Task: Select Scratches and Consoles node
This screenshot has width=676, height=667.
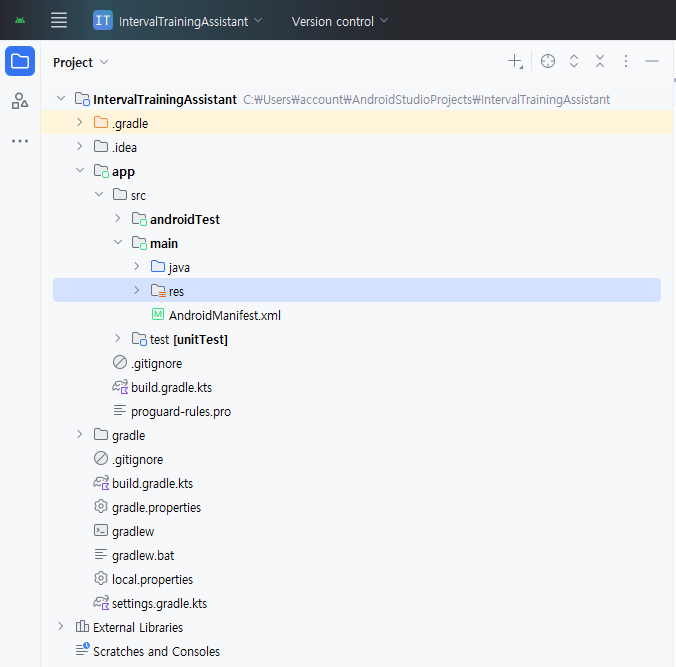Action: tap(156, 651)
